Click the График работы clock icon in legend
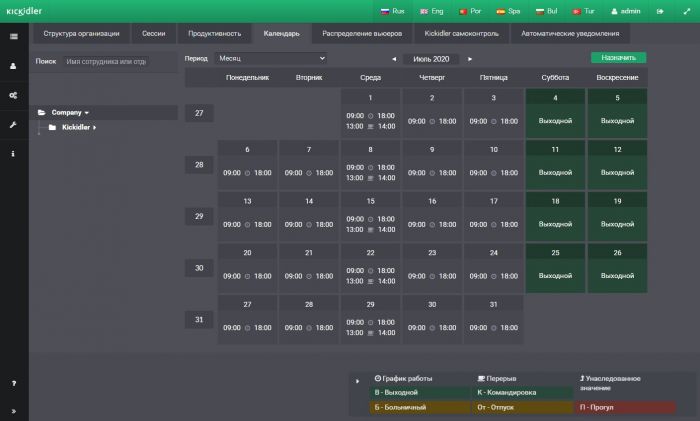This screenshot has height=421, width=700. point(378,379)
